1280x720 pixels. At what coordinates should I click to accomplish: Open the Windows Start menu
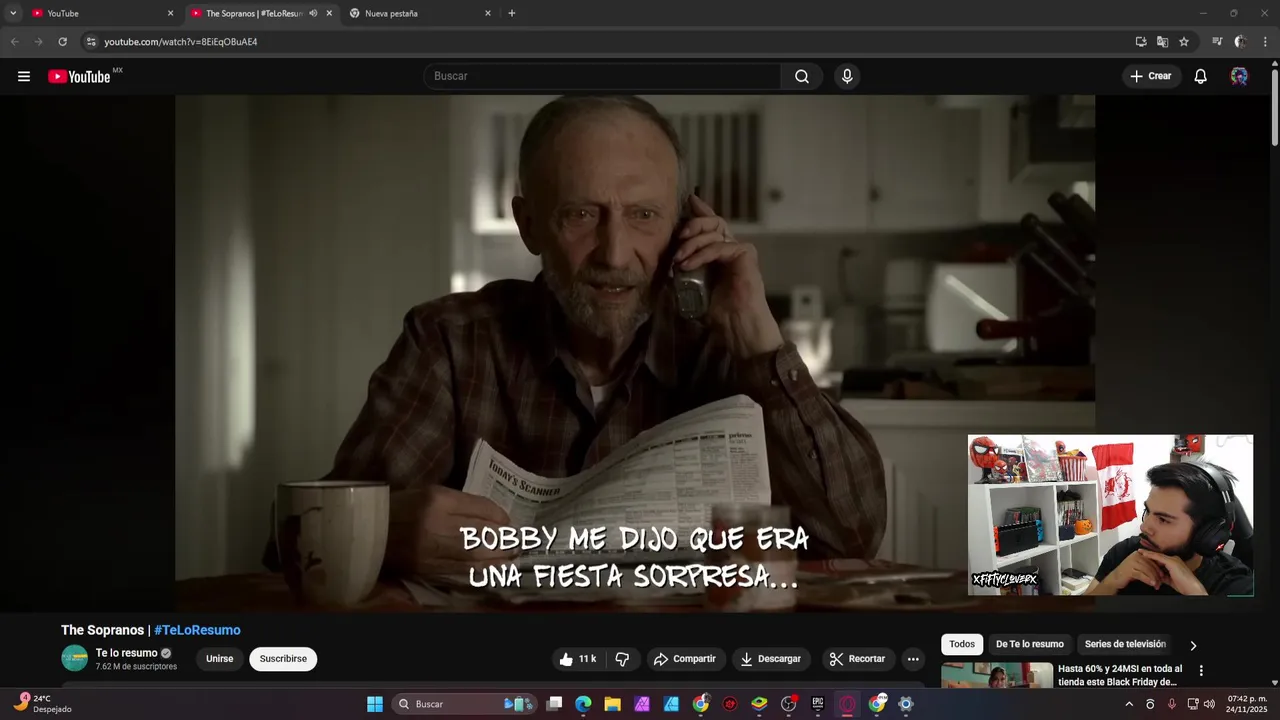click(x=375, y=704)
